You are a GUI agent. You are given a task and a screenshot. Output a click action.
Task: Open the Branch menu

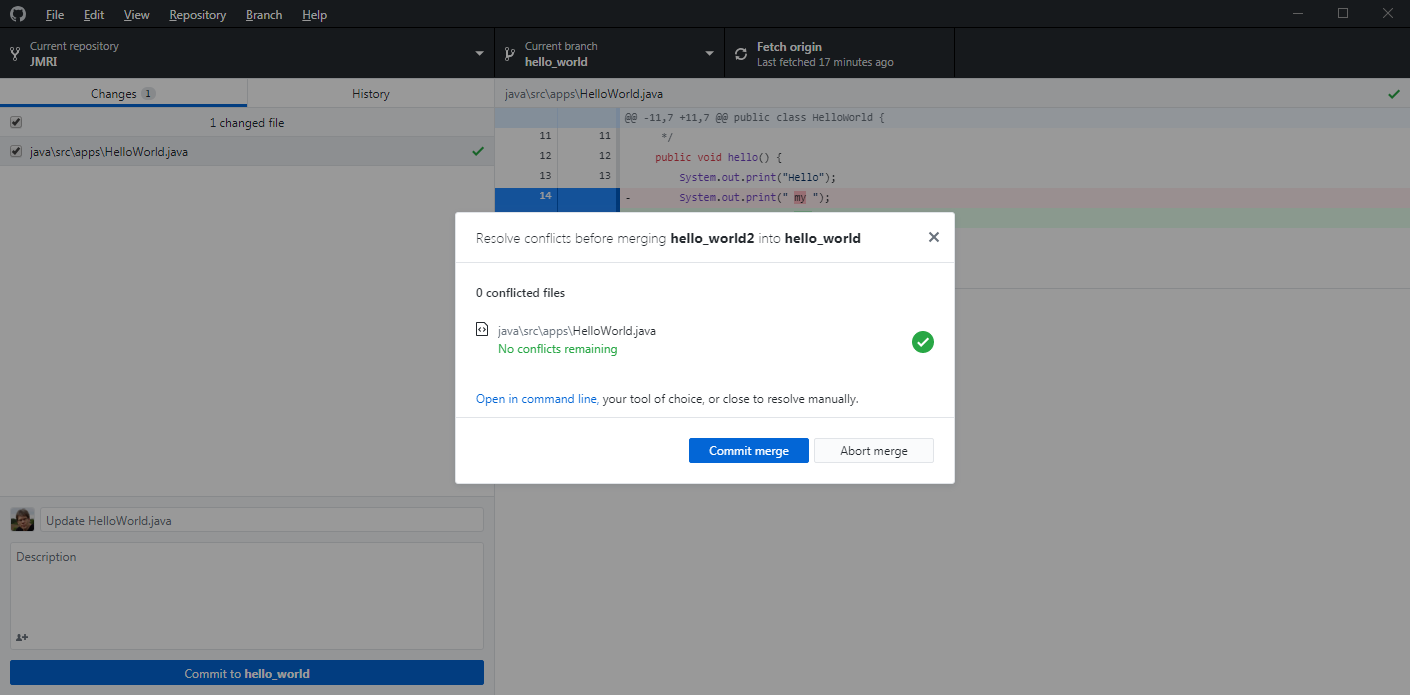click(264, 15)
